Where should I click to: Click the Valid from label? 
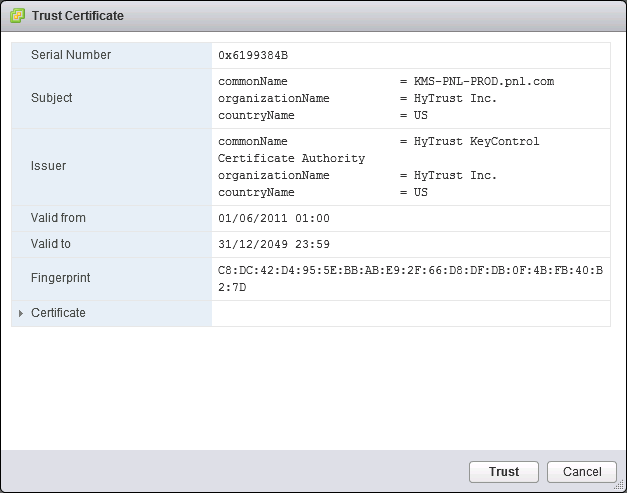click(58, 218)
